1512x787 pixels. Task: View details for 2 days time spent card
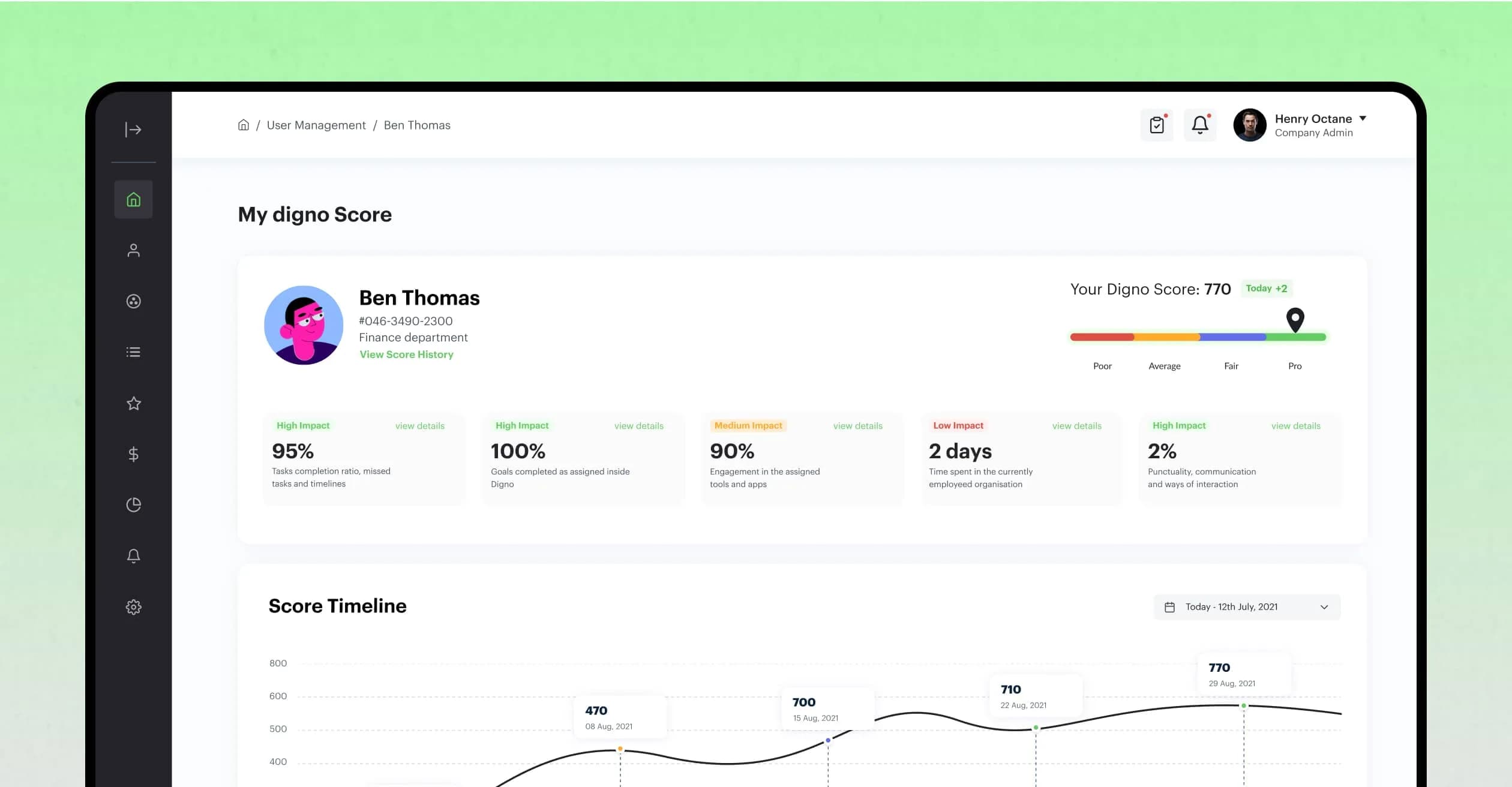[x=1077, y=426]
